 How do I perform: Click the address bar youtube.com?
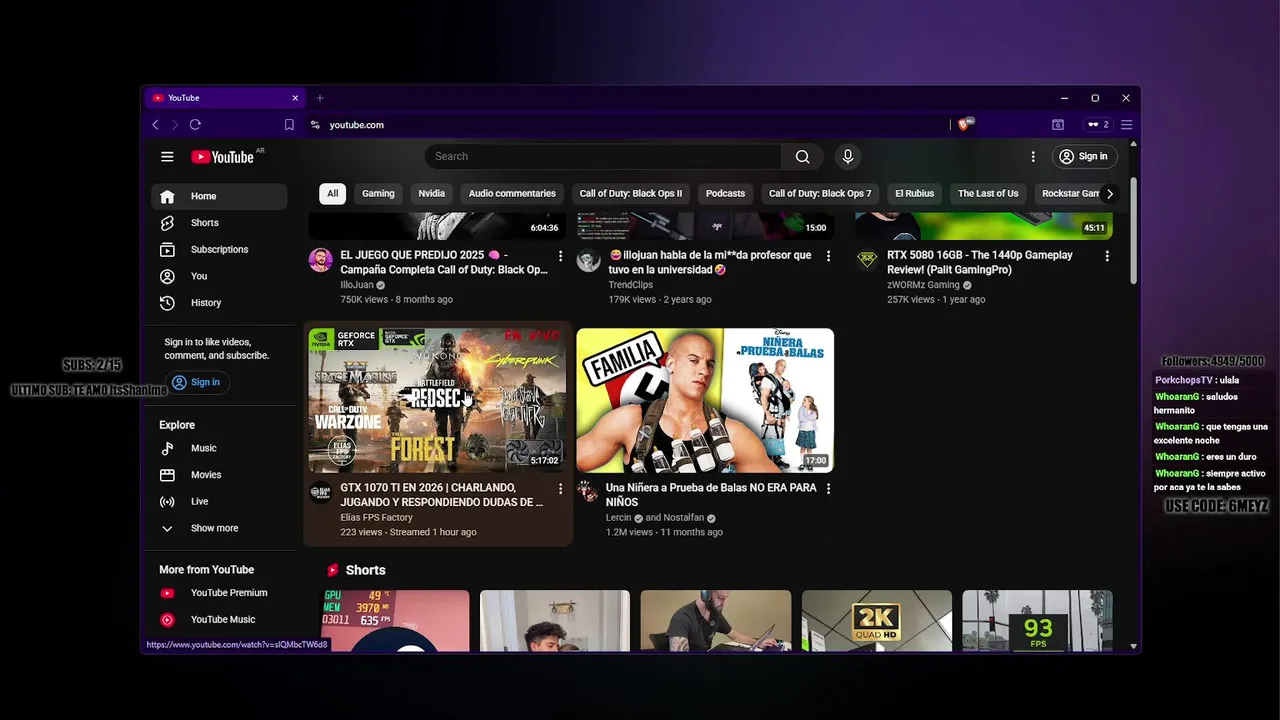click(x=357, y=125)
